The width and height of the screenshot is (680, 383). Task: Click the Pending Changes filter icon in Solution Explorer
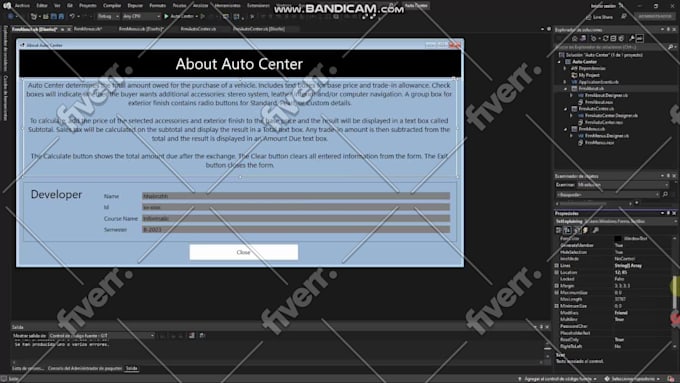(x=594, y=39)
